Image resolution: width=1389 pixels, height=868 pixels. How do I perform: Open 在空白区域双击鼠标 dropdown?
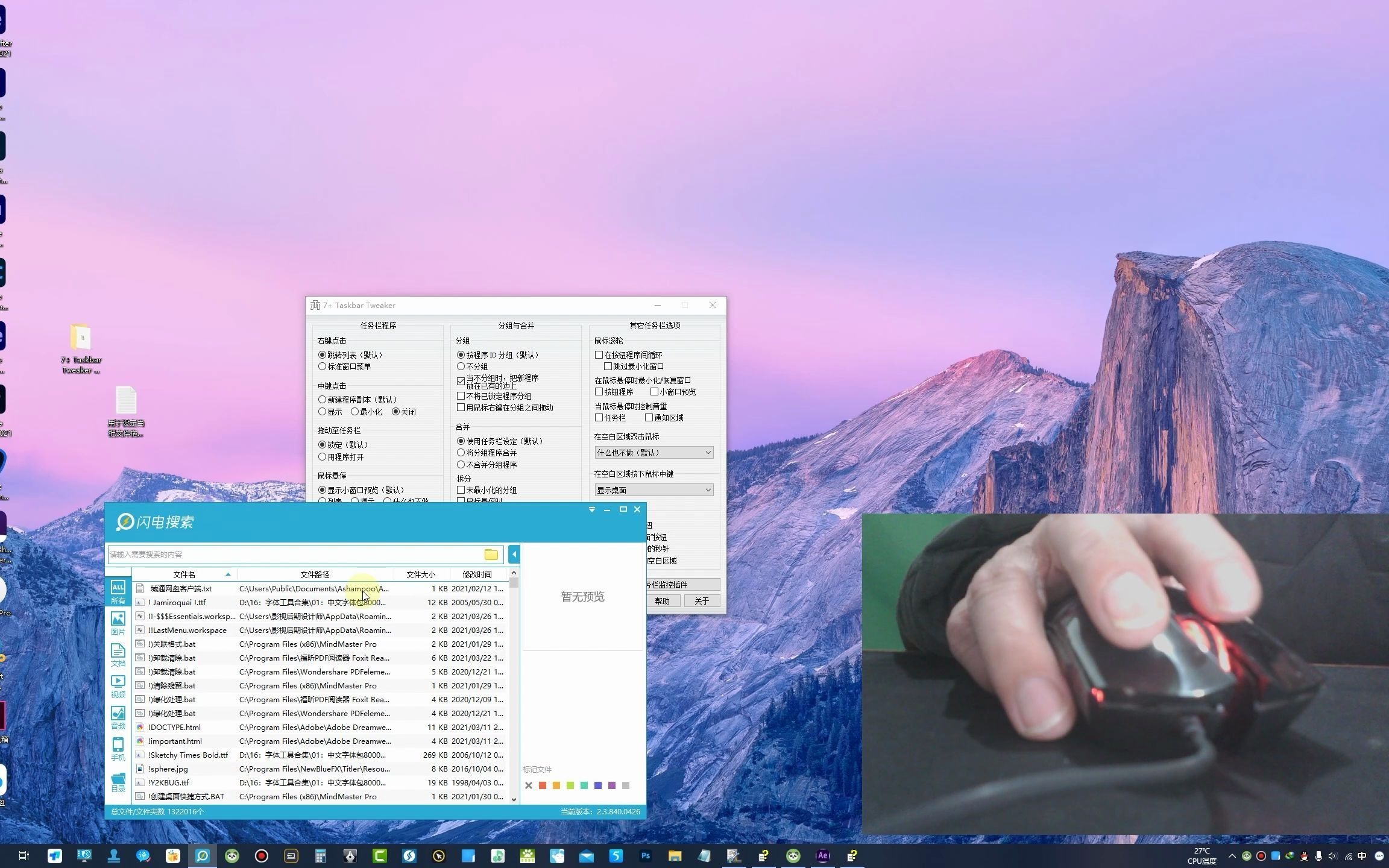point(654,453)
